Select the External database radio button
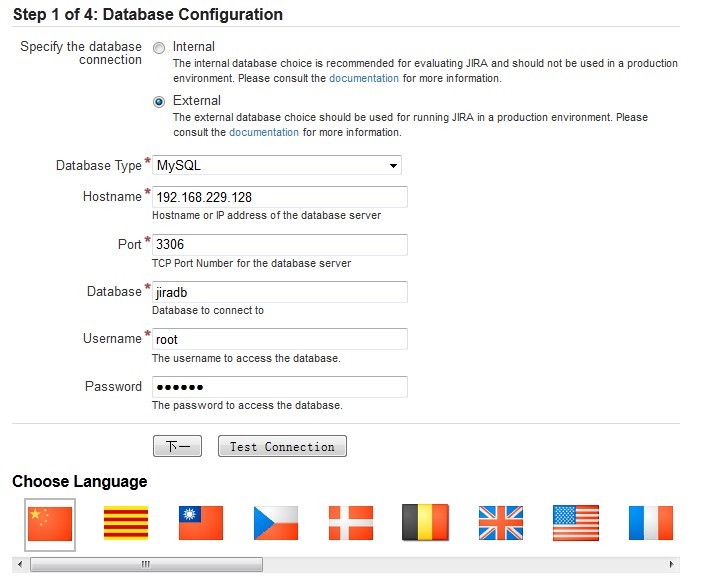The width and height of the screenshot is (702, 582). 159,101
